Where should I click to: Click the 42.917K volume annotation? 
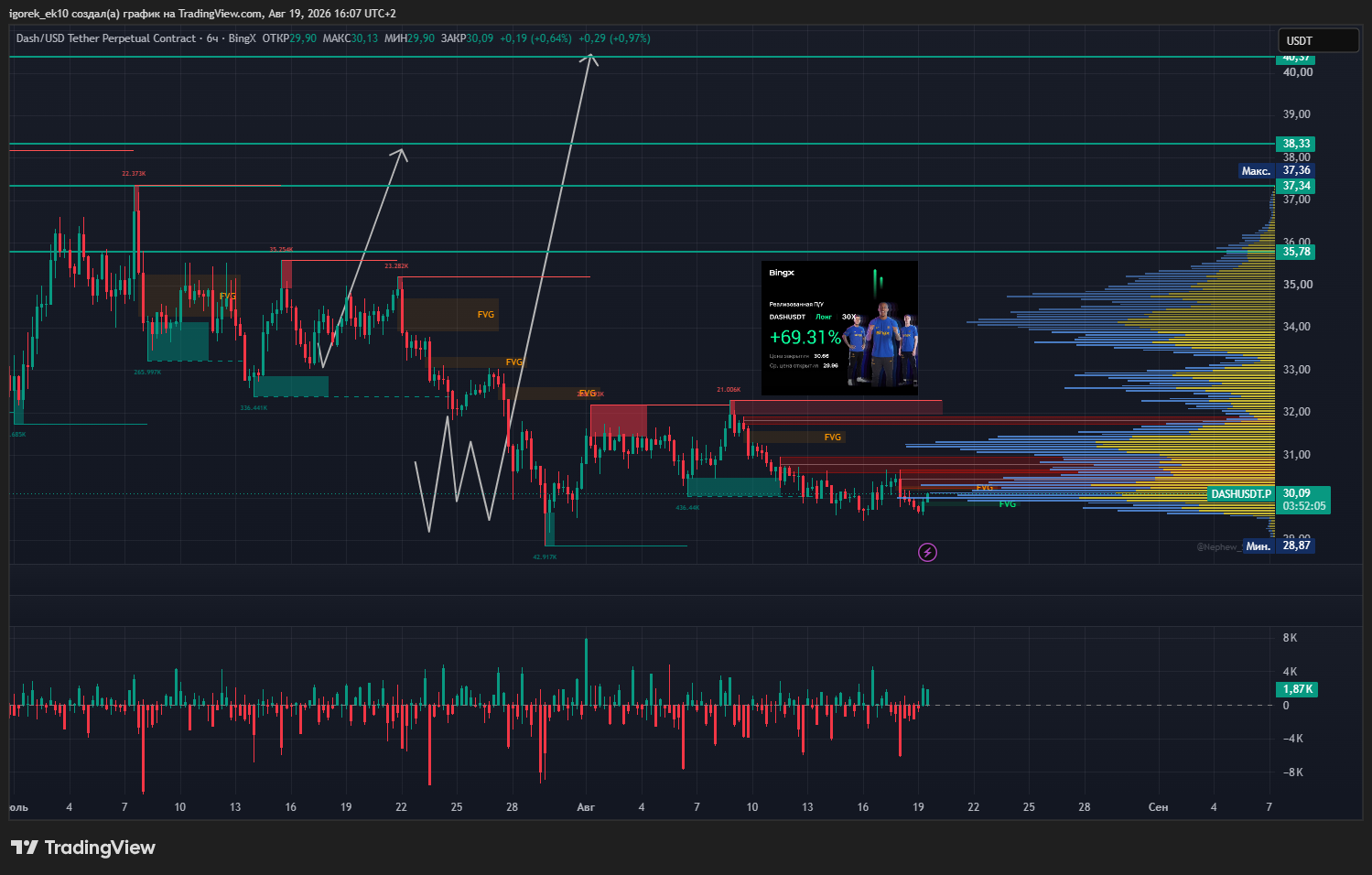[x=545, y=557]
